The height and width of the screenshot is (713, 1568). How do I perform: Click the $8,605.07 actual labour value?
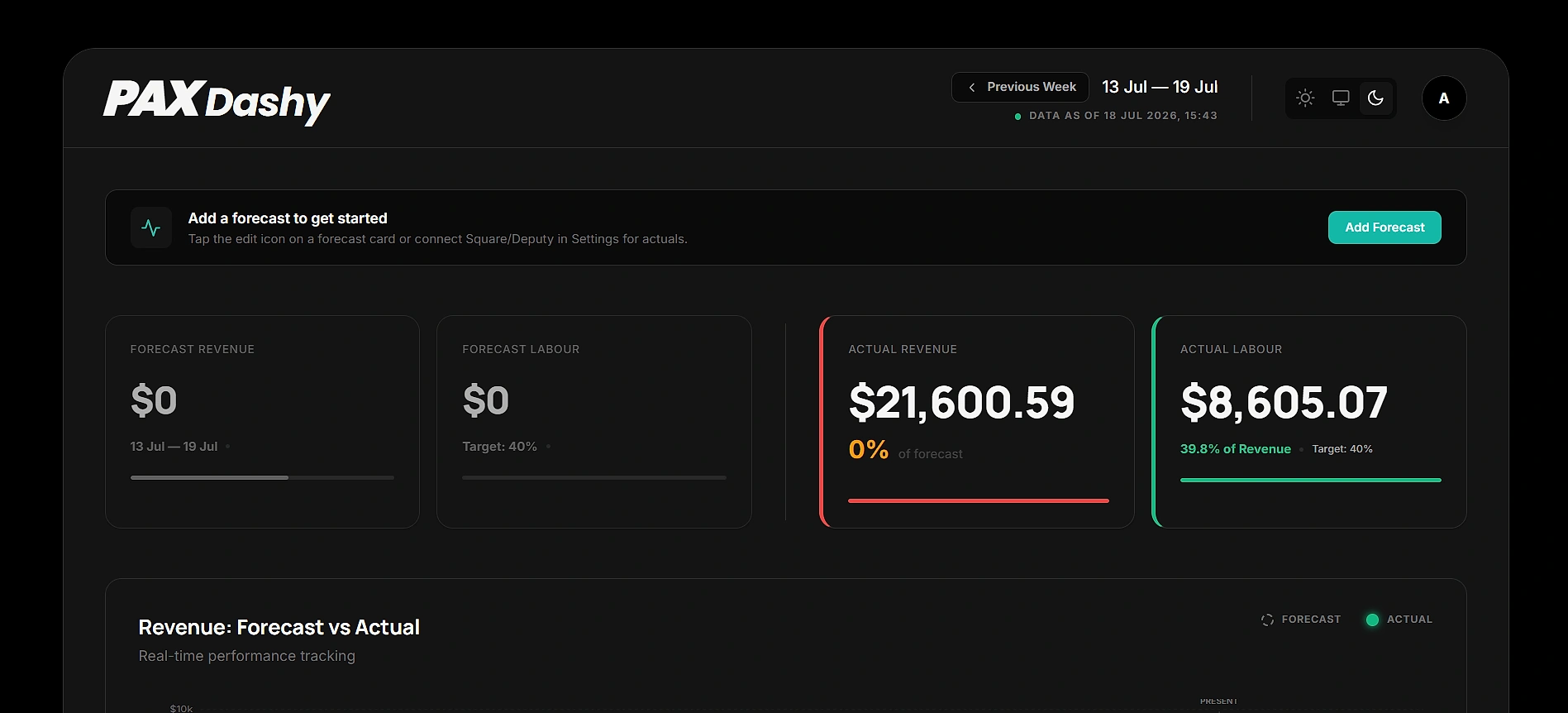[x=1284, y=403]
